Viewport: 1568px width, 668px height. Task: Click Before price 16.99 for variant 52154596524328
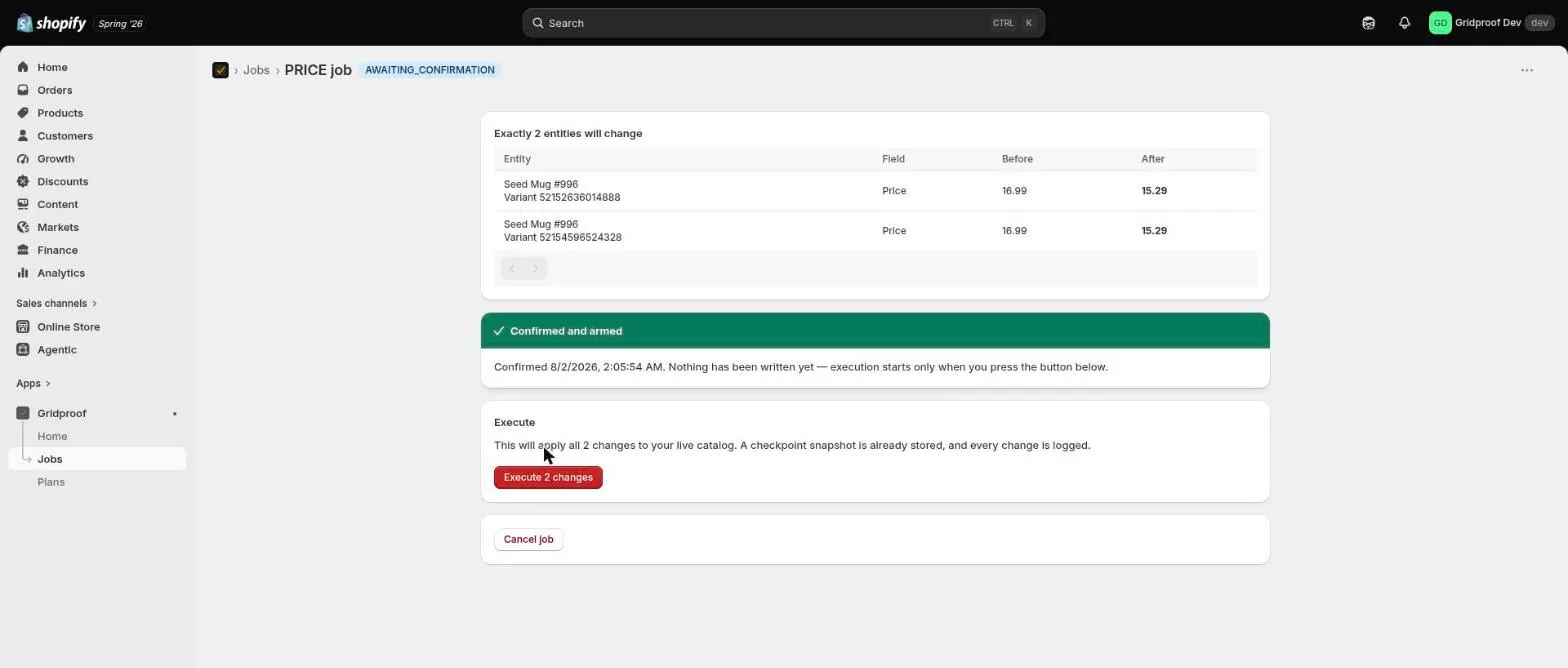tap(1014, 231)
